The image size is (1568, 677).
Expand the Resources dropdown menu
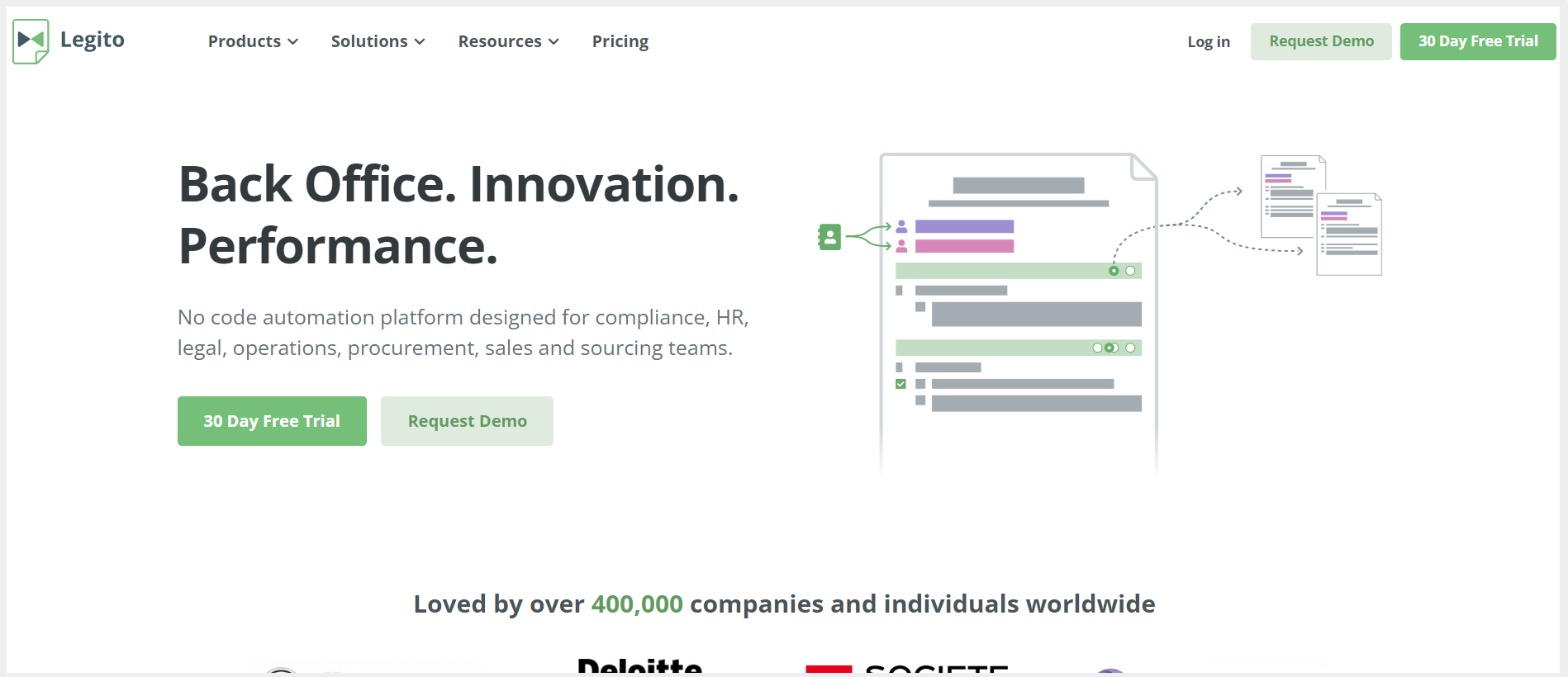508,41
